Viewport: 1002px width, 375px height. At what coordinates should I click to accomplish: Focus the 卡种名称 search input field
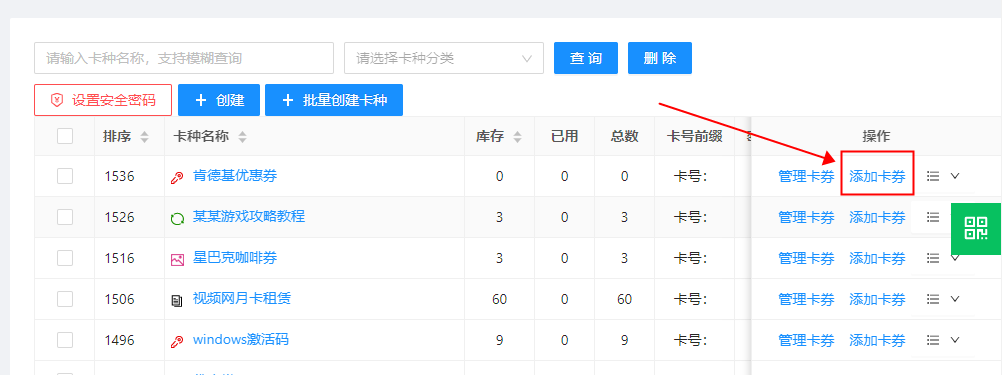click(184, 58)
